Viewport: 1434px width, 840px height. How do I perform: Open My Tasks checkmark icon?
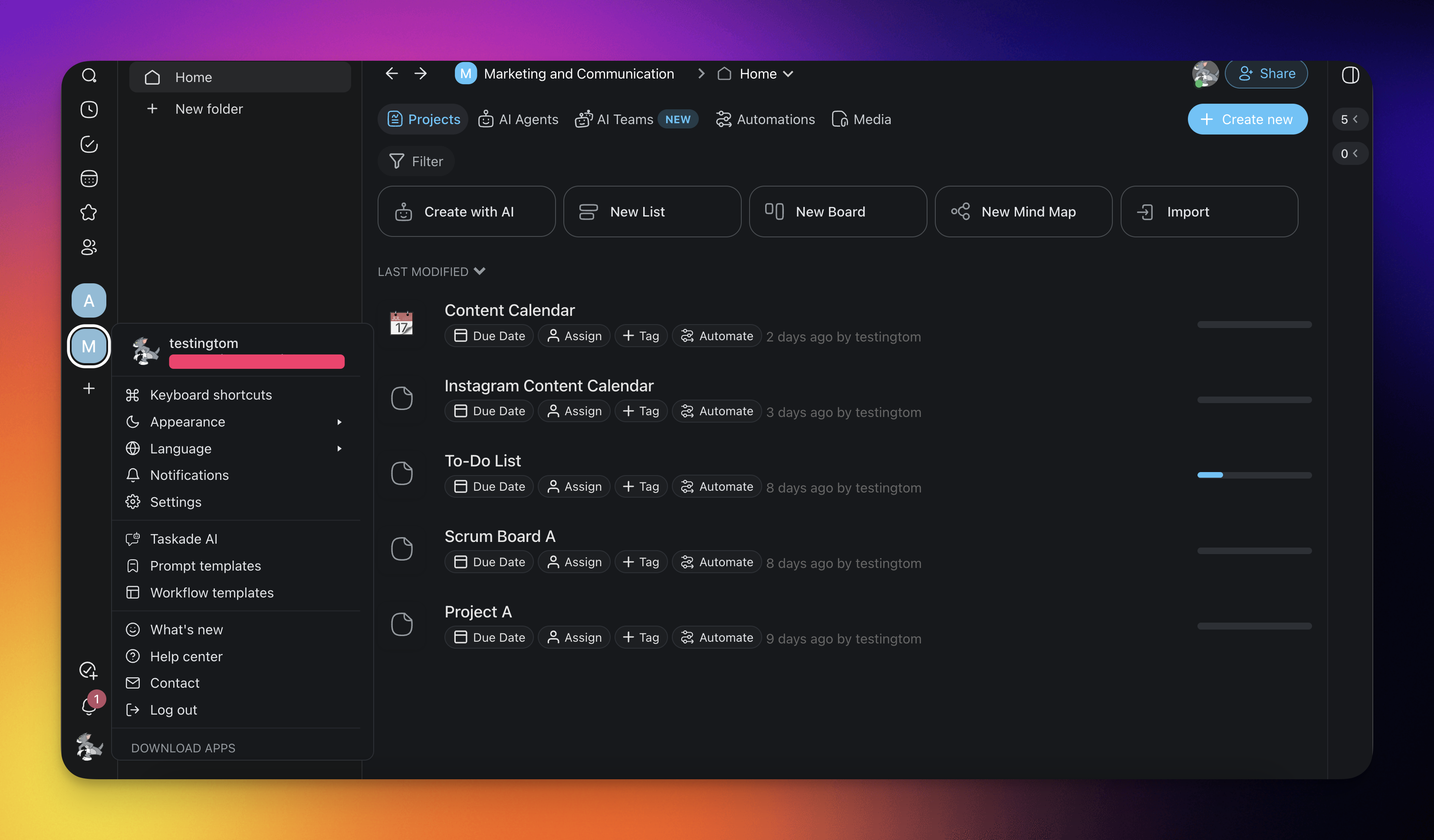click(x=89, y=144)
